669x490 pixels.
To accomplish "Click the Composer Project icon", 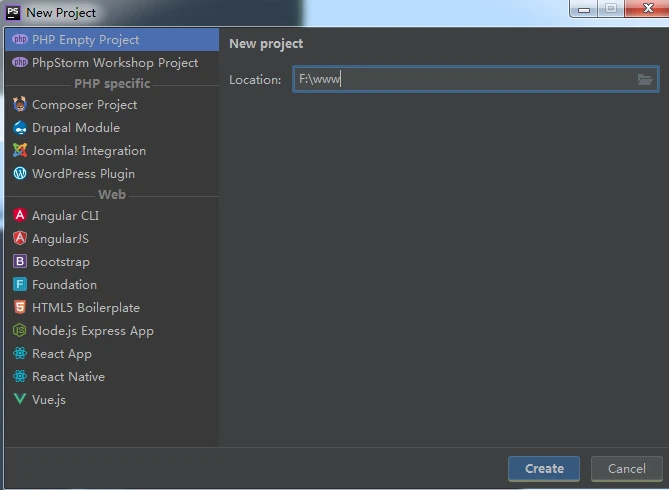I will click(x=20, y=105).
